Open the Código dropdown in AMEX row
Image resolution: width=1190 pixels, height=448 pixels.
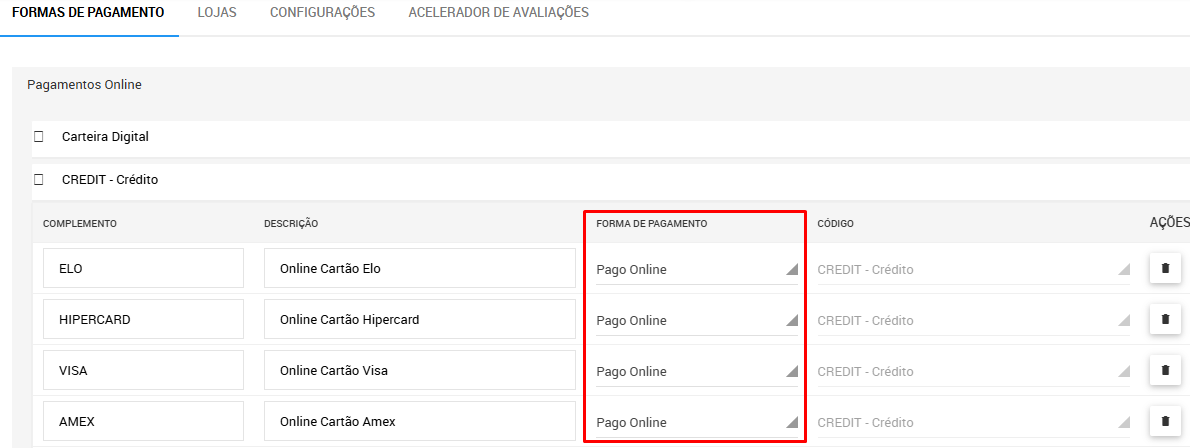point(973,422)
